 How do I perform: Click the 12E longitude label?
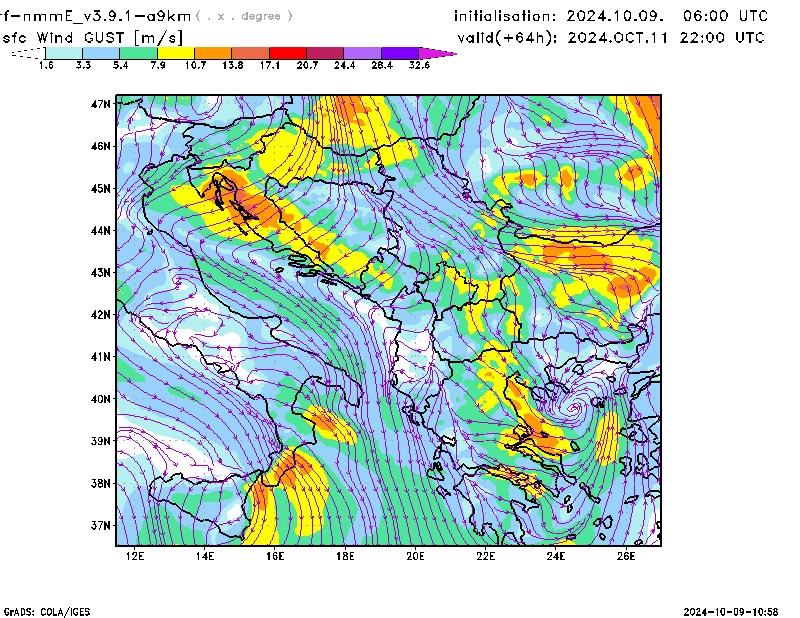coord(135,556)
